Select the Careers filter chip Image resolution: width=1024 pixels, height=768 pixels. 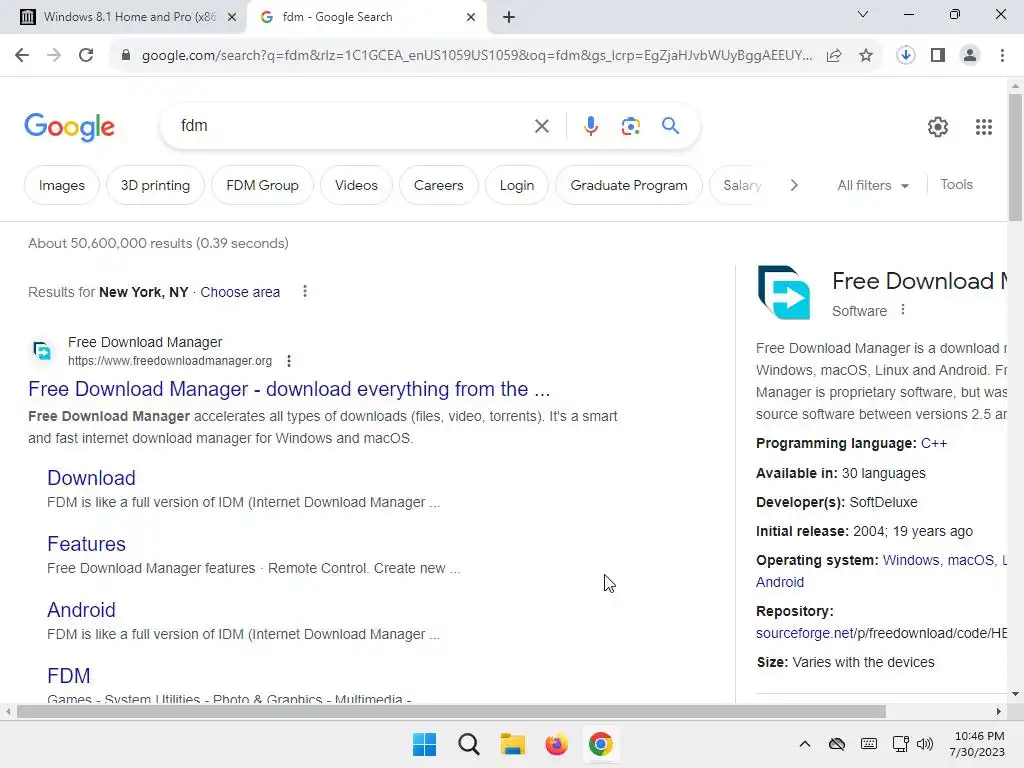click(x=438, y=185)
